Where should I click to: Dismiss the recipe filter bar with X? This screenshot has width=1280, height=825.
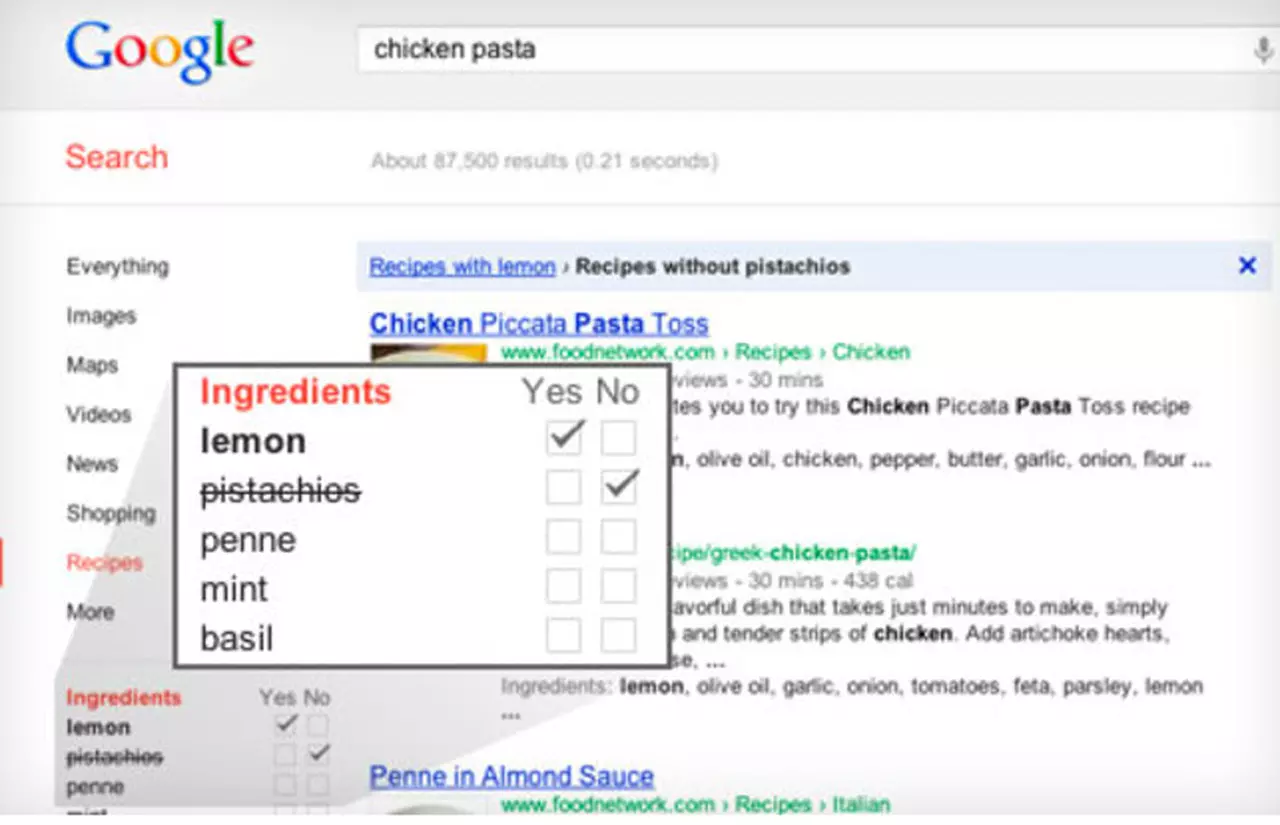click(x=1247, y=266)
